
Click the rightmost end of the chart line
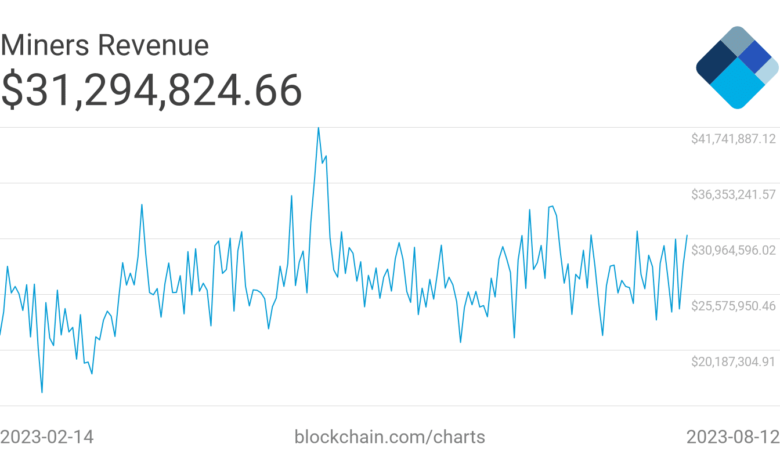tap(687, 235)
